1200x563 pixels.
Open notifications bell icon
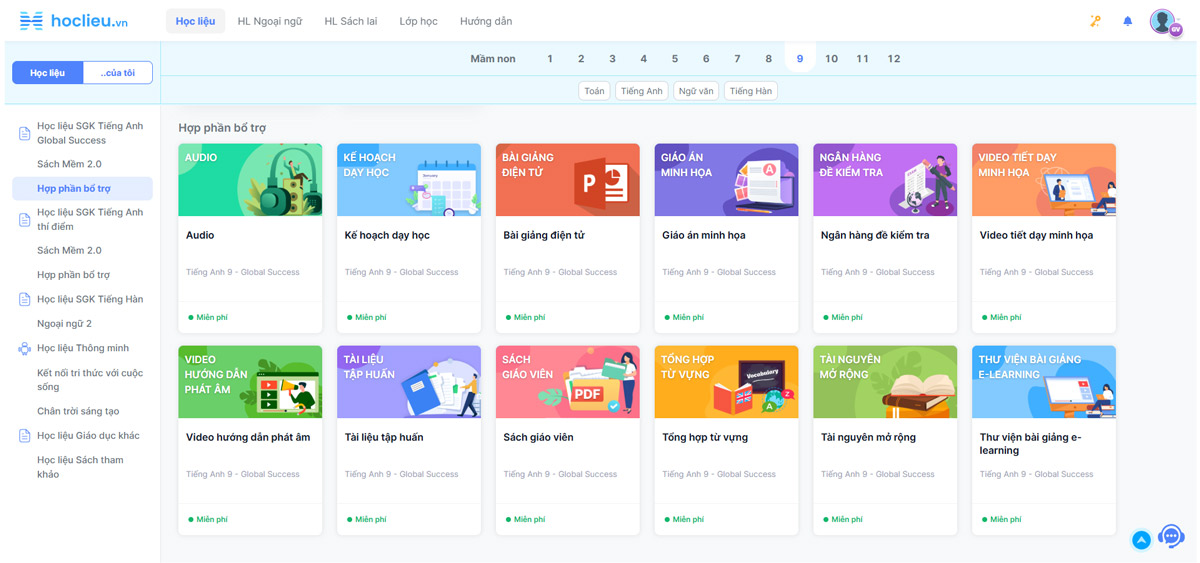point(1128,21)
